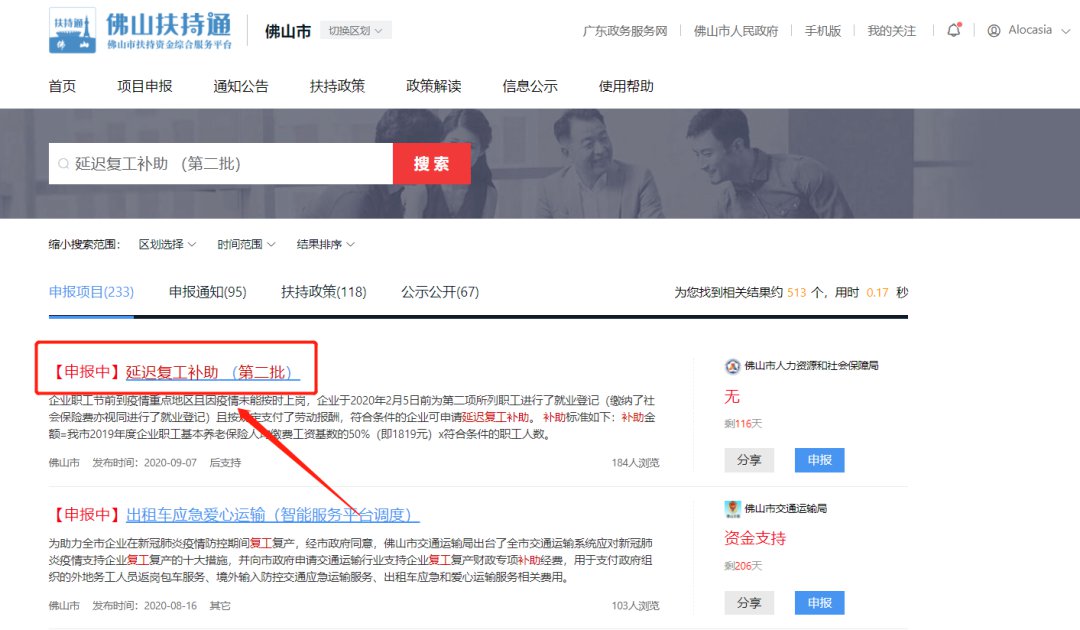
Task: Click the red 搜索 button
Action: [432, 164]
